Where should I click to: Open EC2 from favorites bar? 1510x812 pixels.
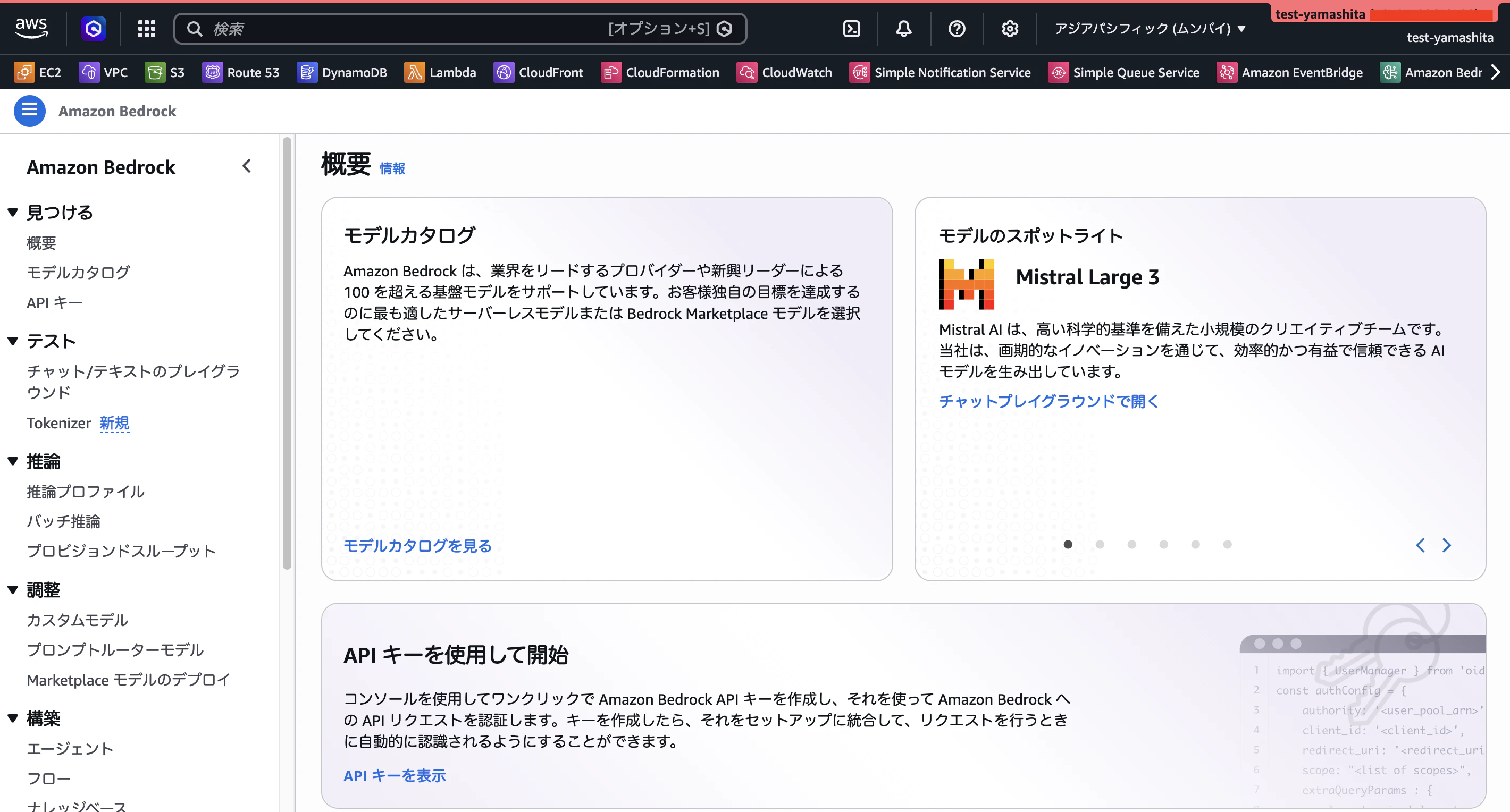pos(38,72)
